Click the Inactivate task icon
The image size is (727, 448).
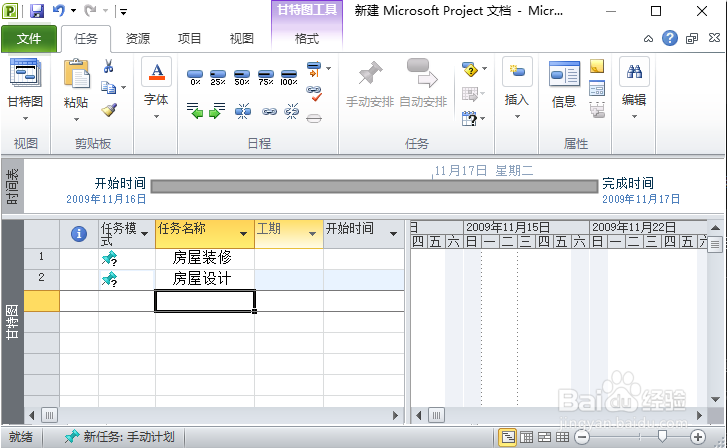314,119
